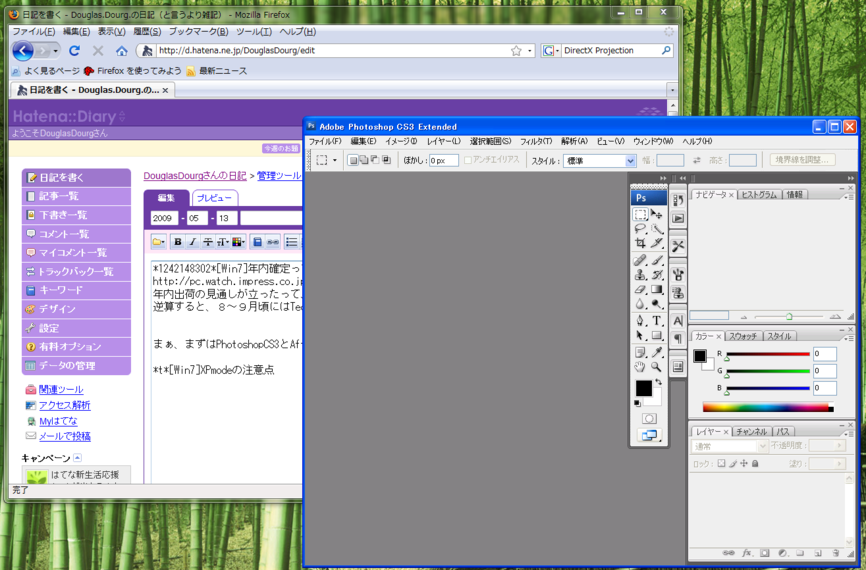Change Photoshop screen mode button

click(649, 436)
